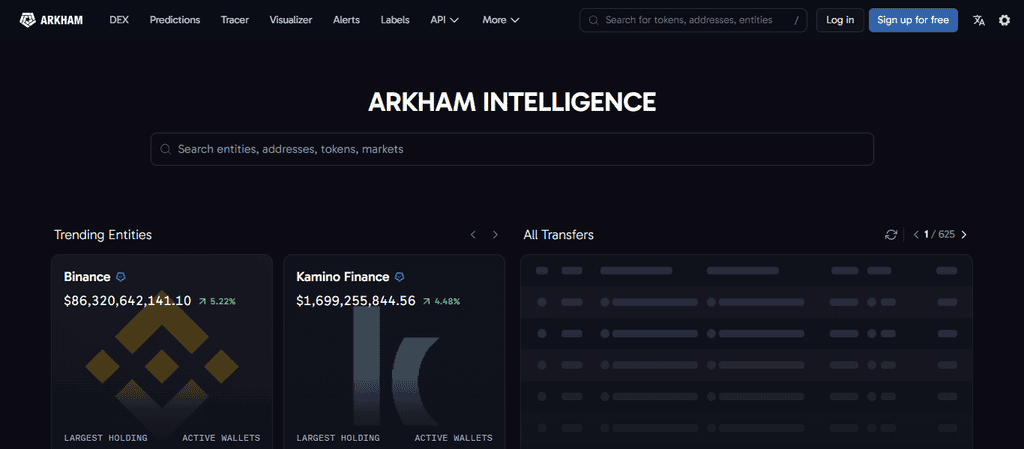This screenshot has height=449, width=1024.
Task: Click the slash shortcut hint in header search
Action: (796, 20)
